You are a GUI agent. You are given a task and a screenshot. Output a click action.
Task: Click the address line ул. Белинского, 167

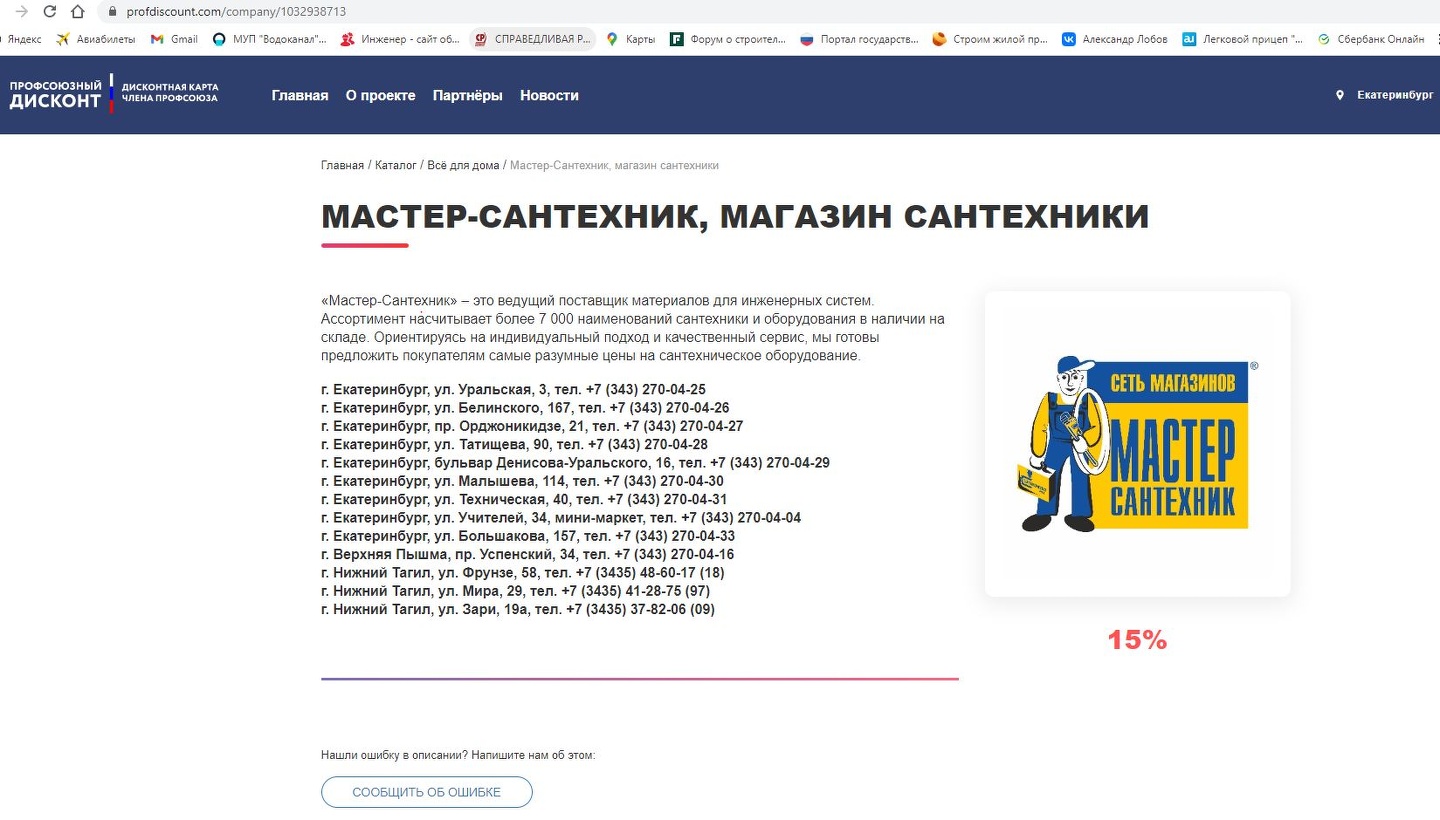(x=525, y=408)
